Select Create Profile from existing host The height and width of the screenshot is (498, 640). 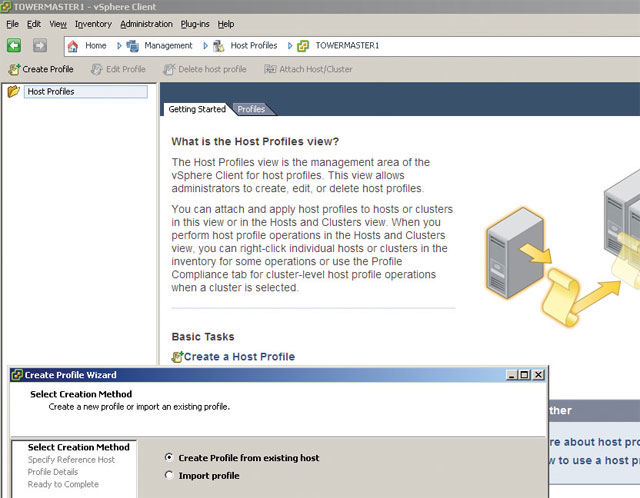click(x=169, y=458)
